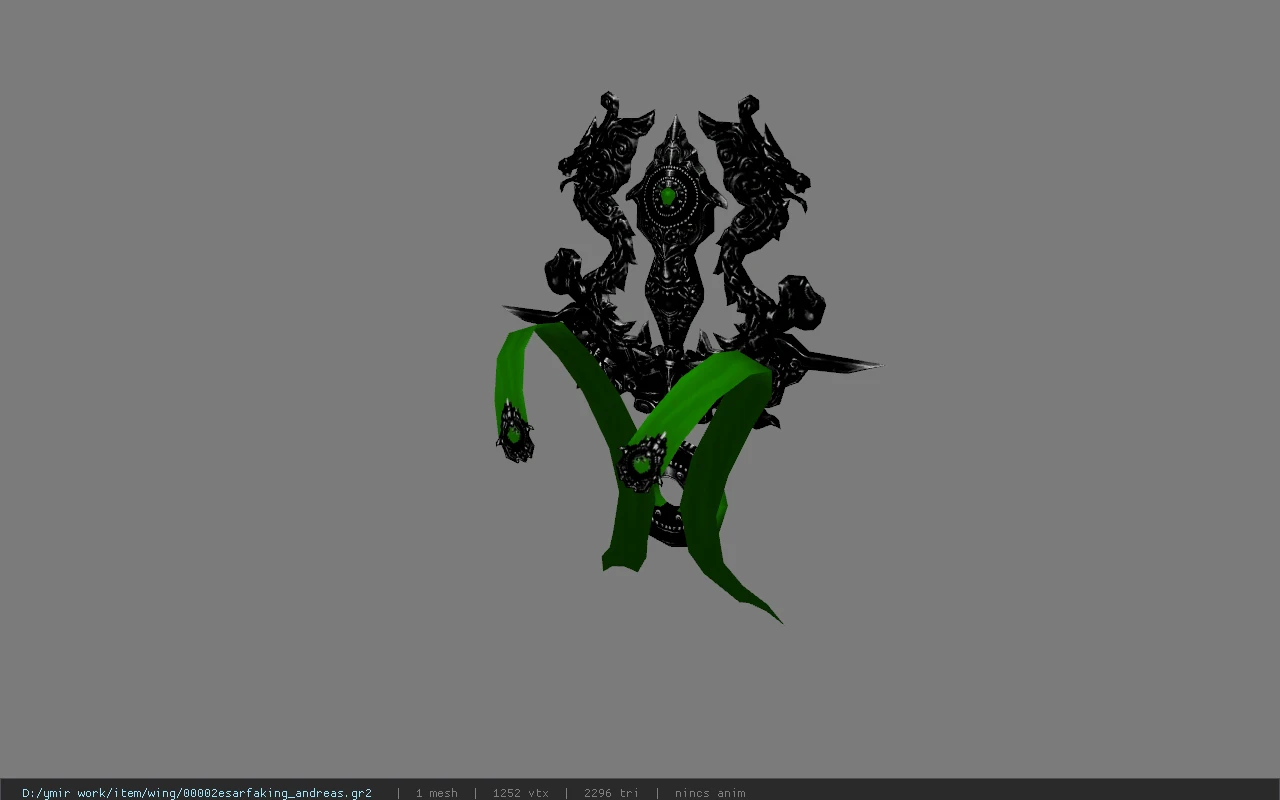The image size is (1280, 800).
Task: Click the 'nincs anim' status entry
Action: point(710,793)
